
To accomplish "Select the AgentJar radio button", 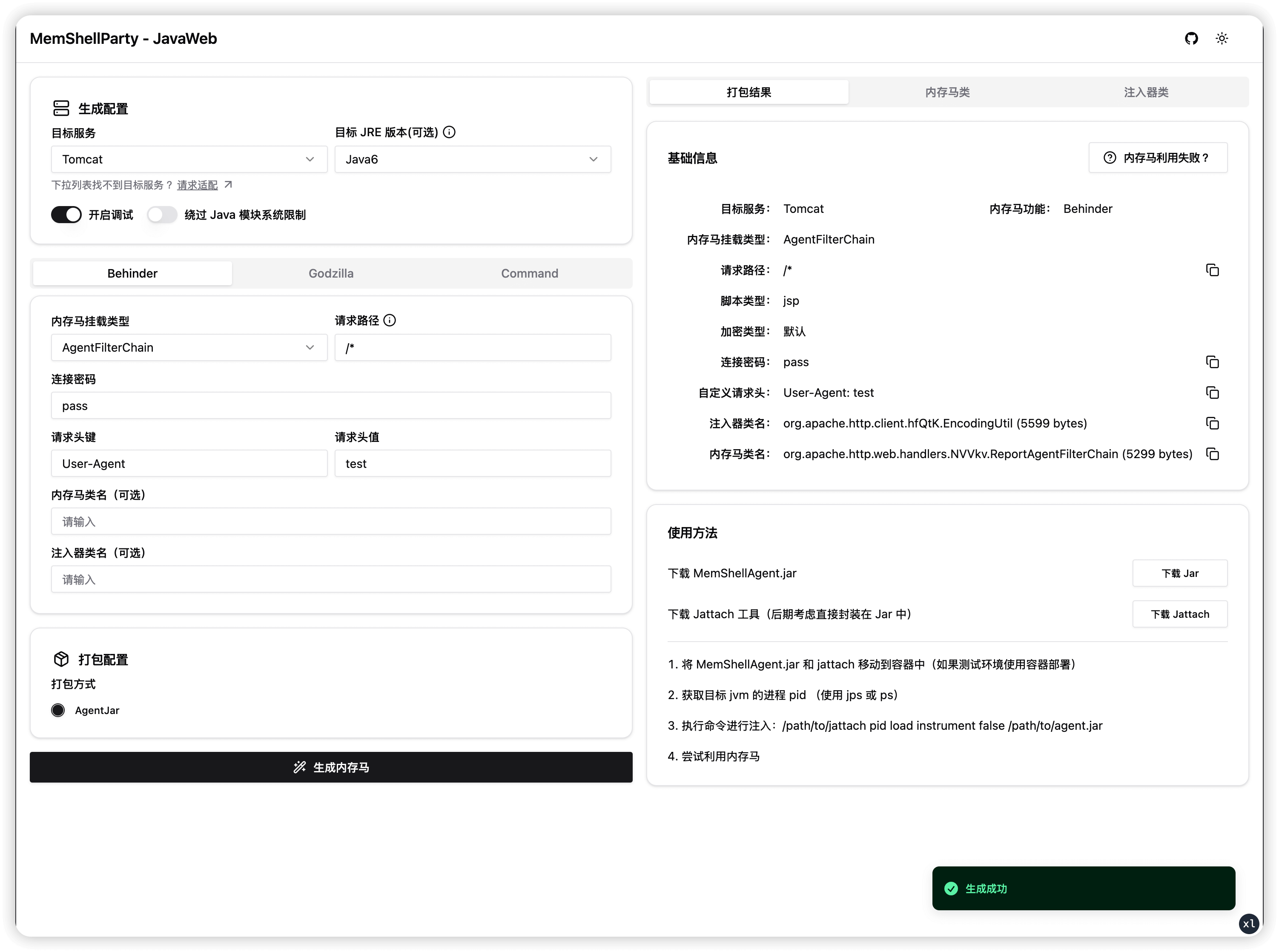I will pos(58,710).
